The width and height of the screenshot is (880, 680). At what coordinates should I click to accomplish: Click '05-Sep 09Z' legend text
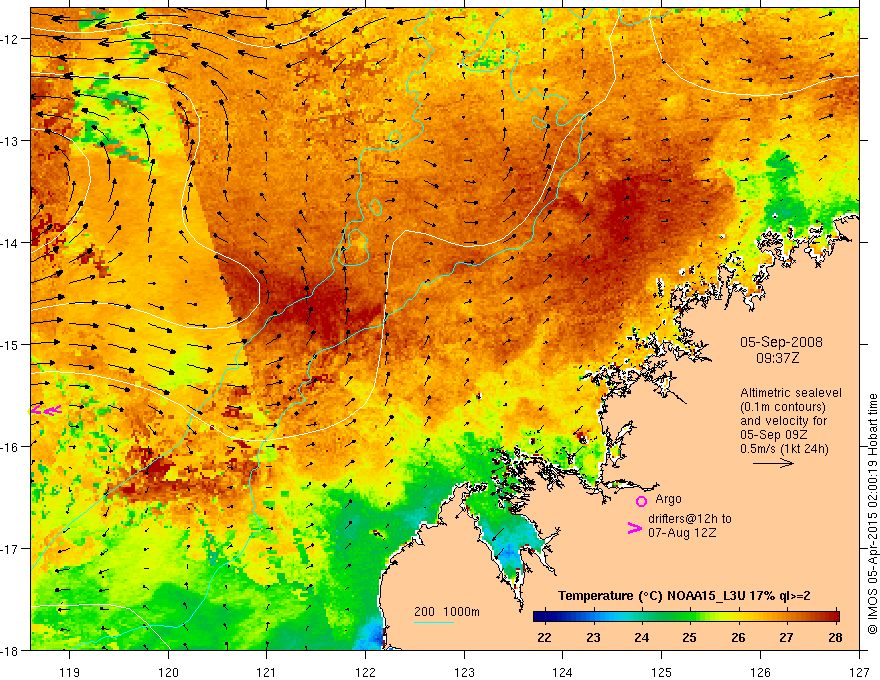(773, 435)
